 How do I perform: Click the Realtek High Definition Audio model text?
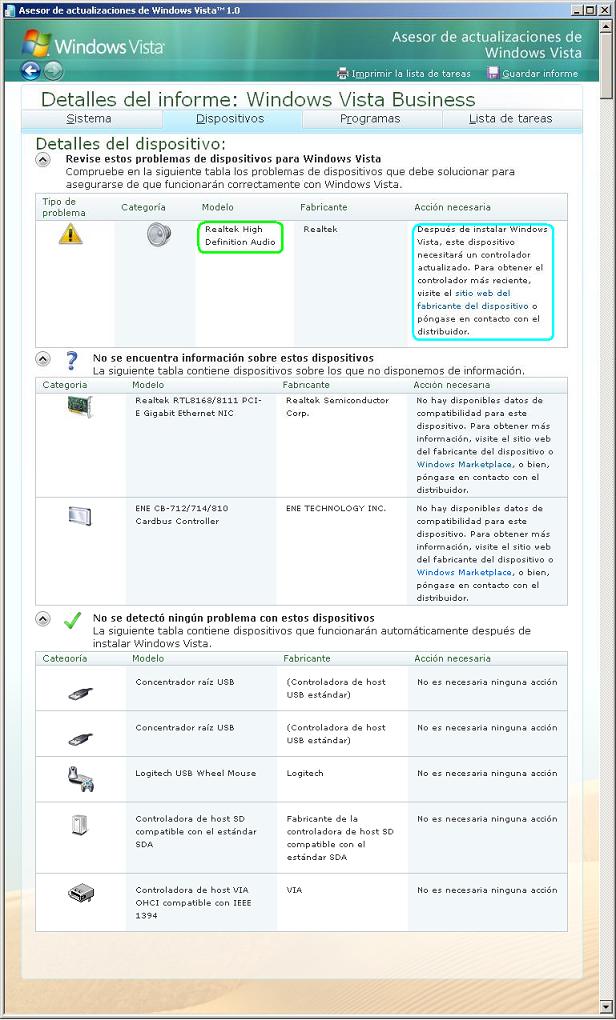pos(240,235)
